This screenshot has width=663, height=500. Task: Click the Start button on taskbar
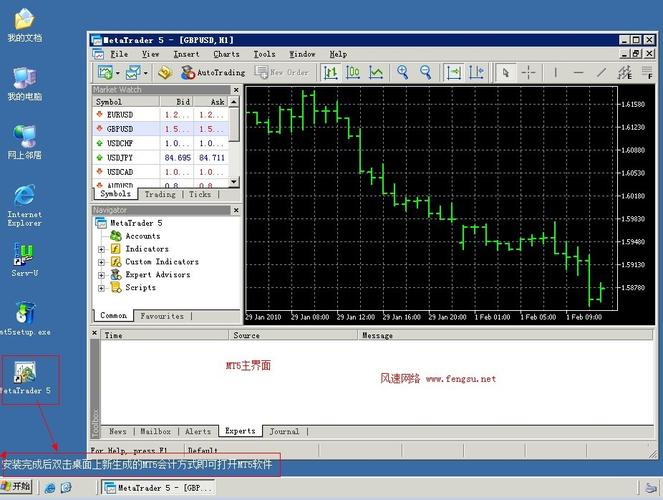pyautogui.click(x=16, y=487)
